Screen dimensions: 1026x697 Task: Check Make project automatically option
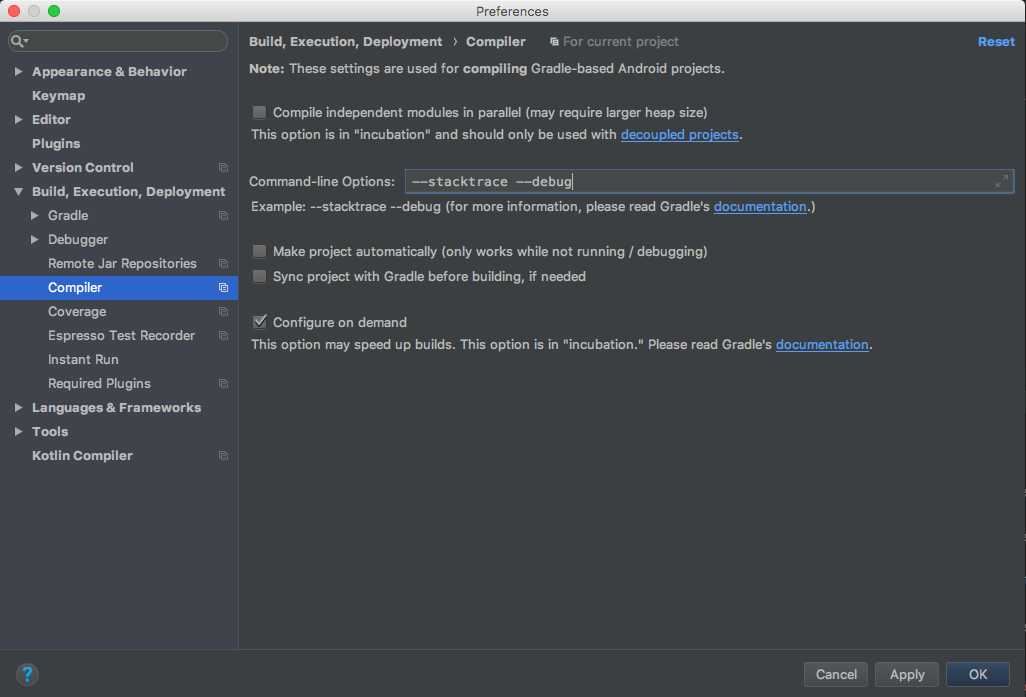(x=259, y=252)
